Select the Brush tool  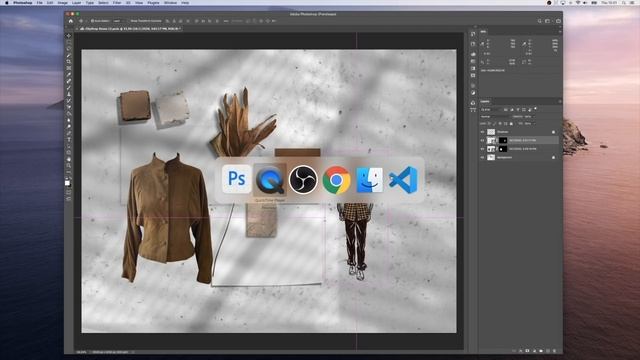click(69, 88)
